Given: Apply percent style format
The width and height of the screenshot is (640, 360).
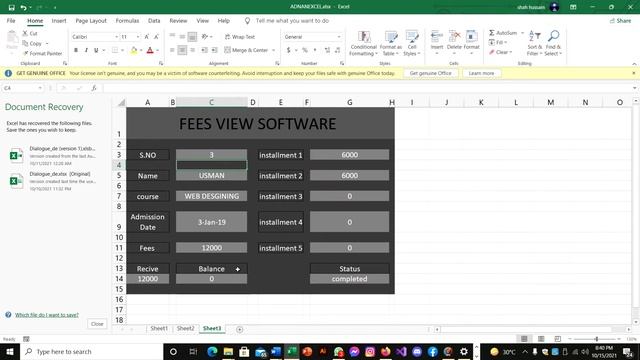Looking at the screenshot, I should pyautogui.click(x=305, y=50).
